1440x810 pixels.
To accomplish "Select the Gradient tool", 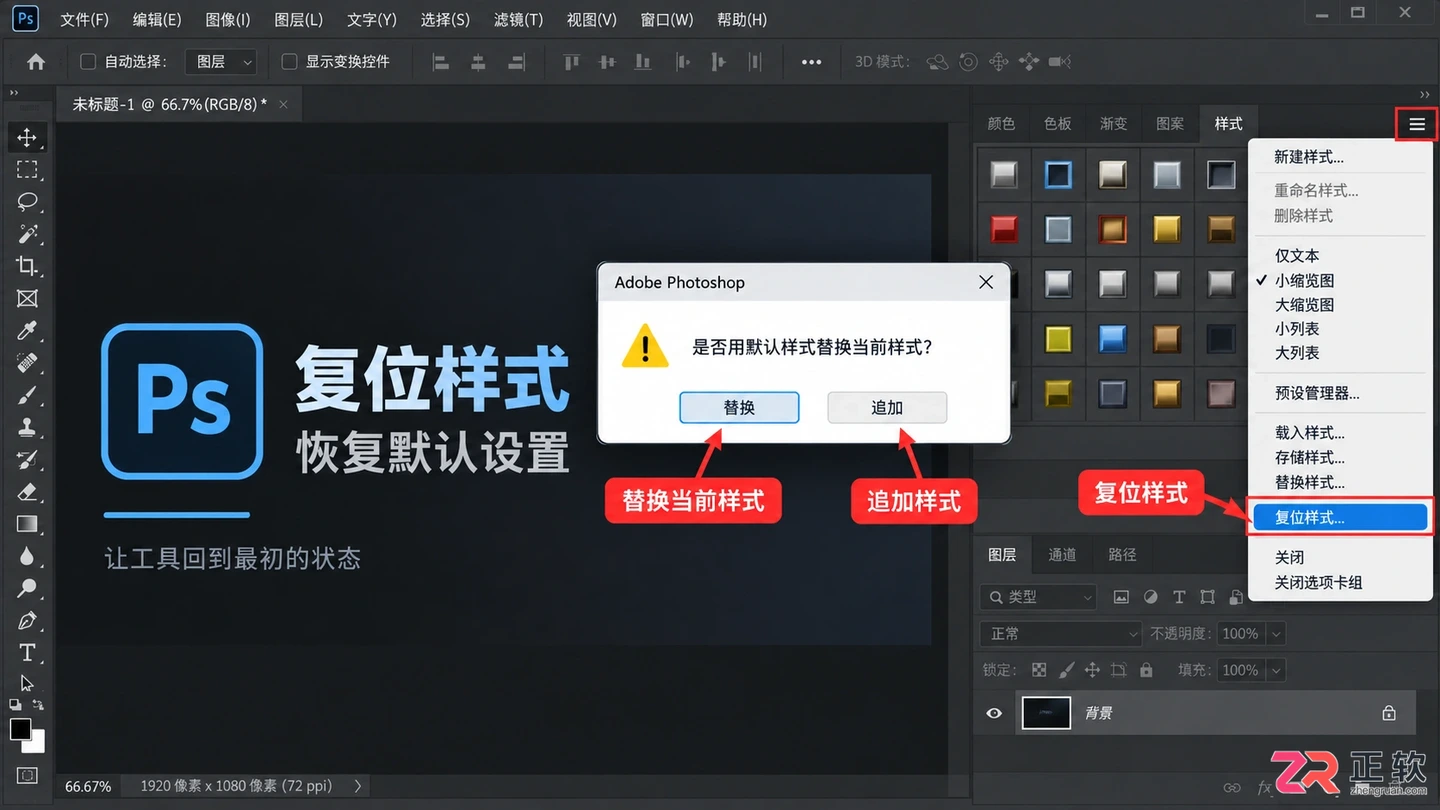I will coord(27,524).
